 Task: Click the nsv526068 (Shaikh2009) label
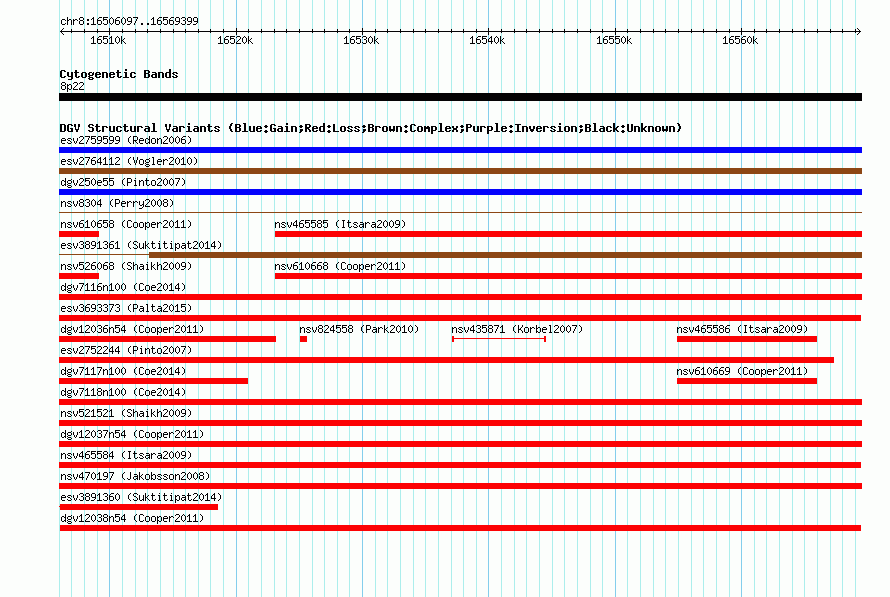[x=126, y=266]
